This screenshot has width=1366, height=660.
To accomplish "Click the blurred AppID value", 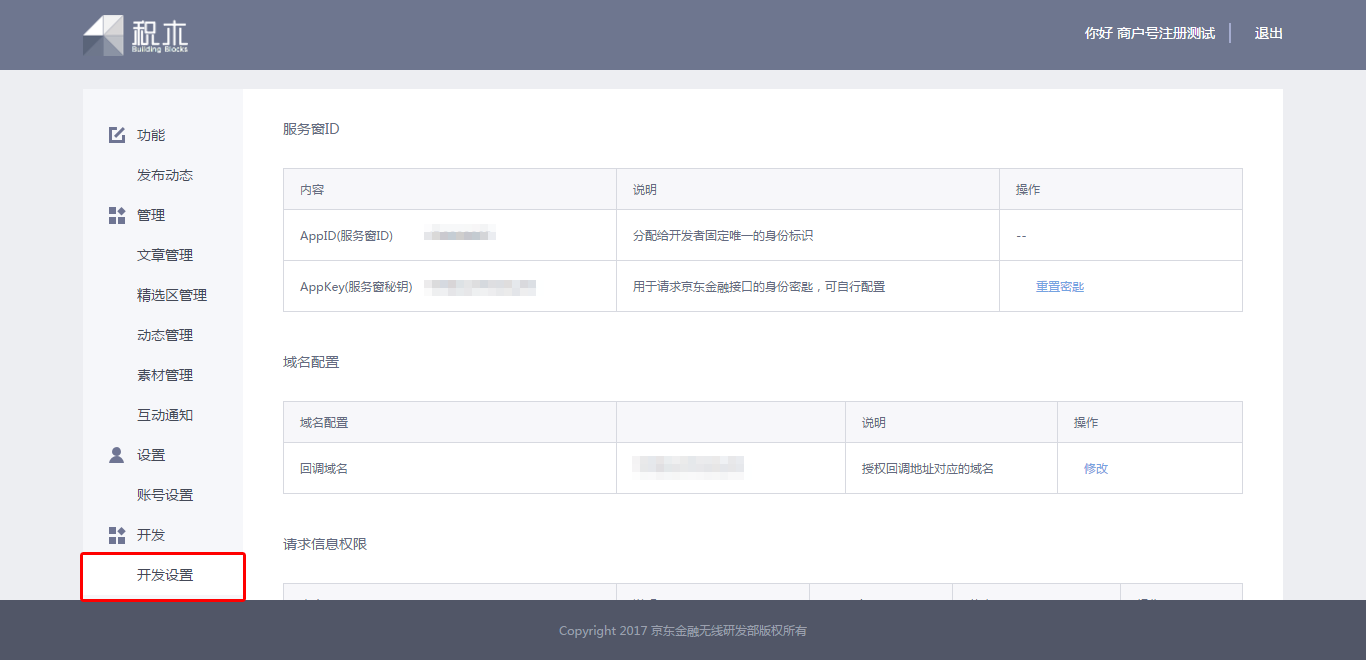I will 460,236.
